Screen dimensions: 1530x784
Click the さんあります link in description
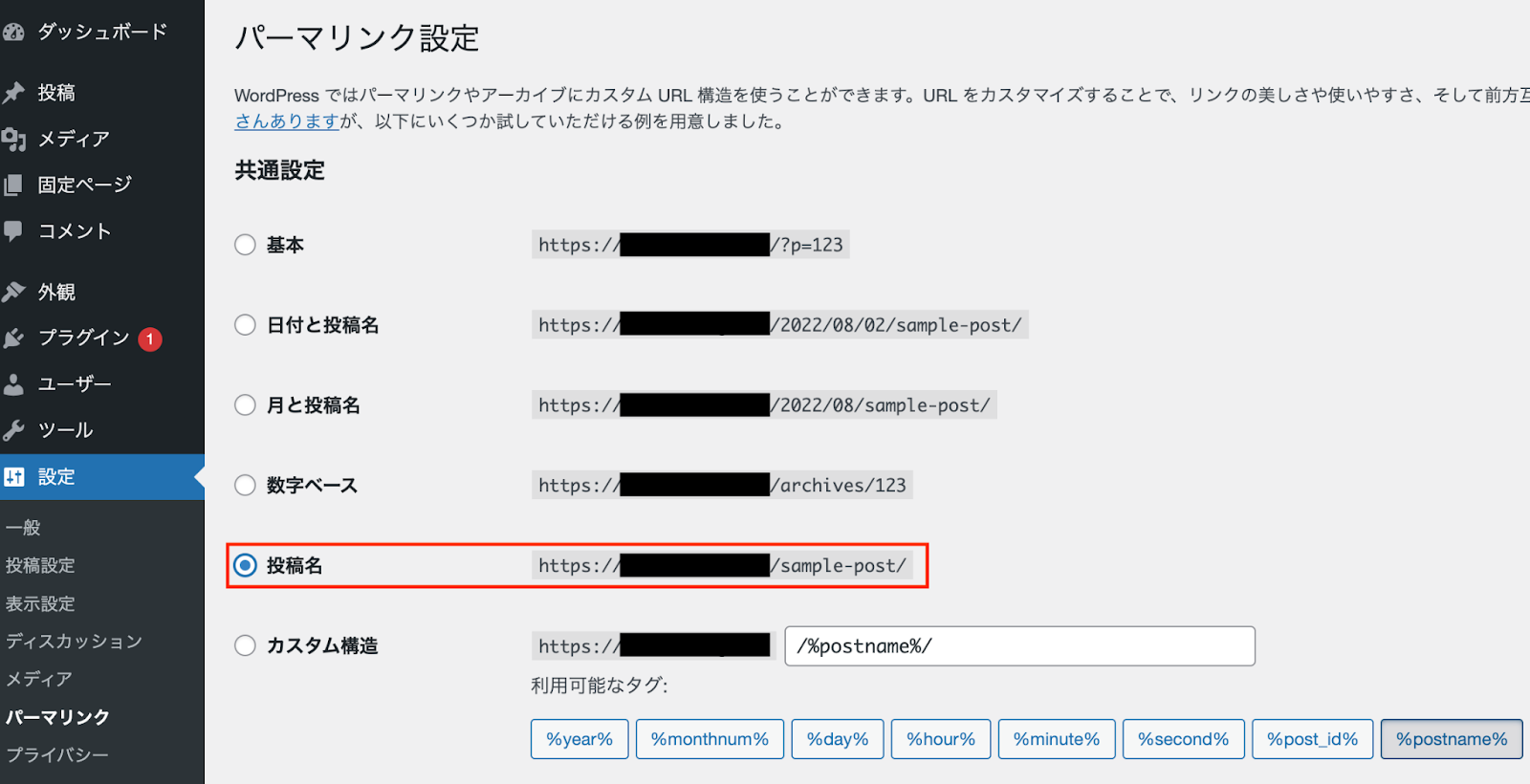point(287,121)
